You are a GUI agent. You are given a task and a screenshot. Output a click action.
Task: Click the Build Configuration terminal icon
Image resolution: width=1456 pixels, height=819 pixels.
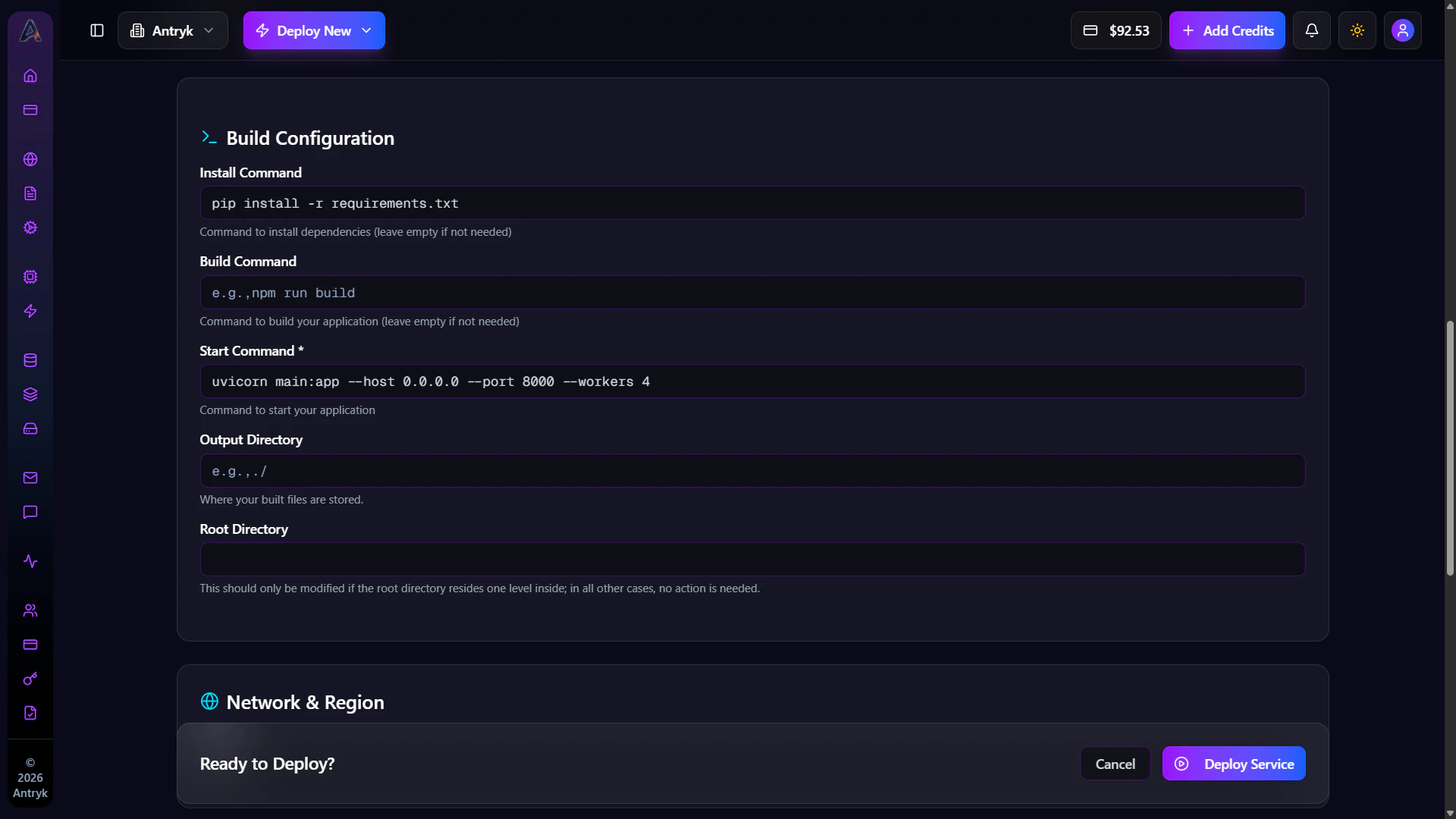point(209,137)
